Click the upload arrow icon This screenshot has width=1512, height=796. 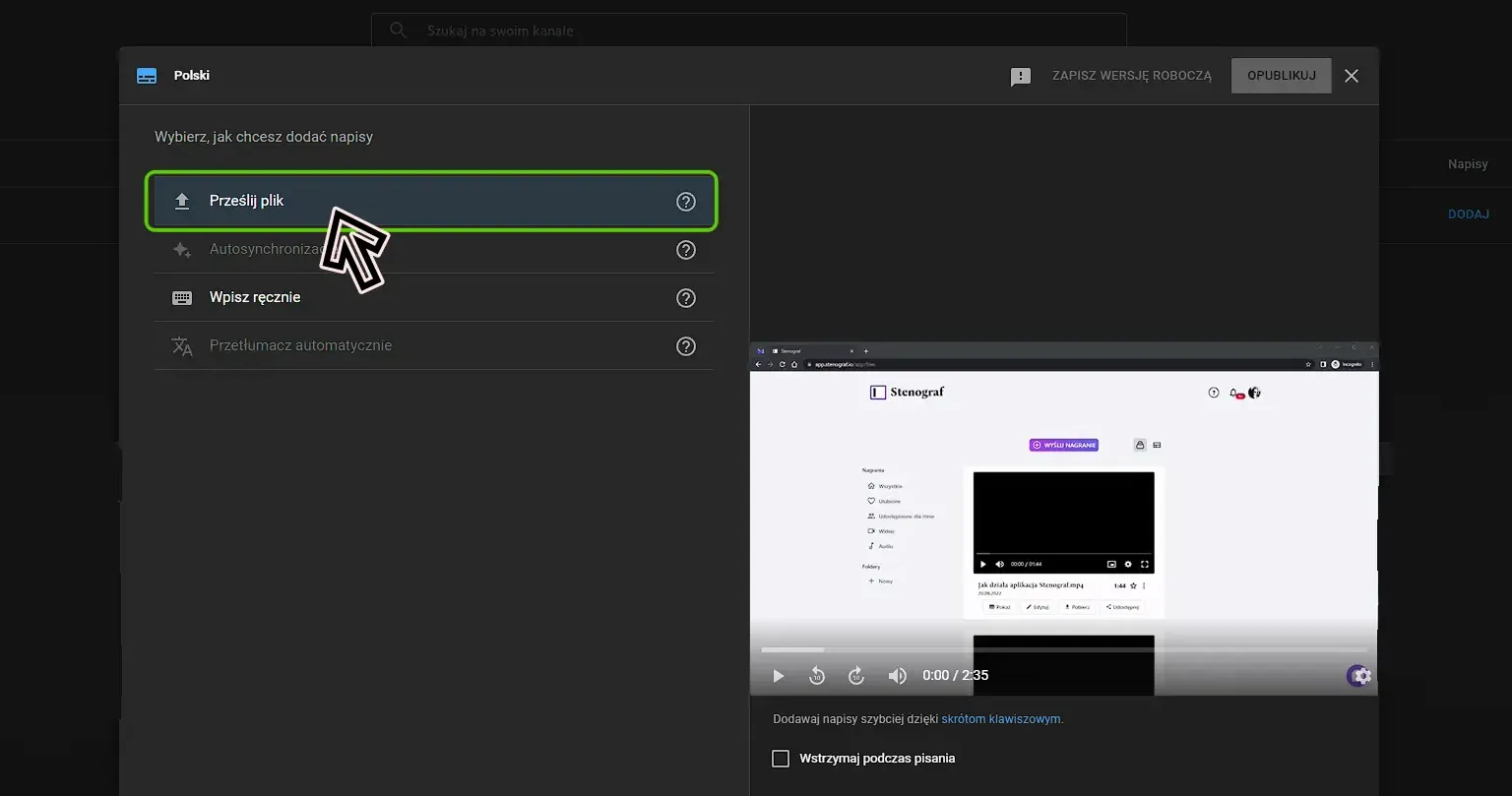click(181, 202)
